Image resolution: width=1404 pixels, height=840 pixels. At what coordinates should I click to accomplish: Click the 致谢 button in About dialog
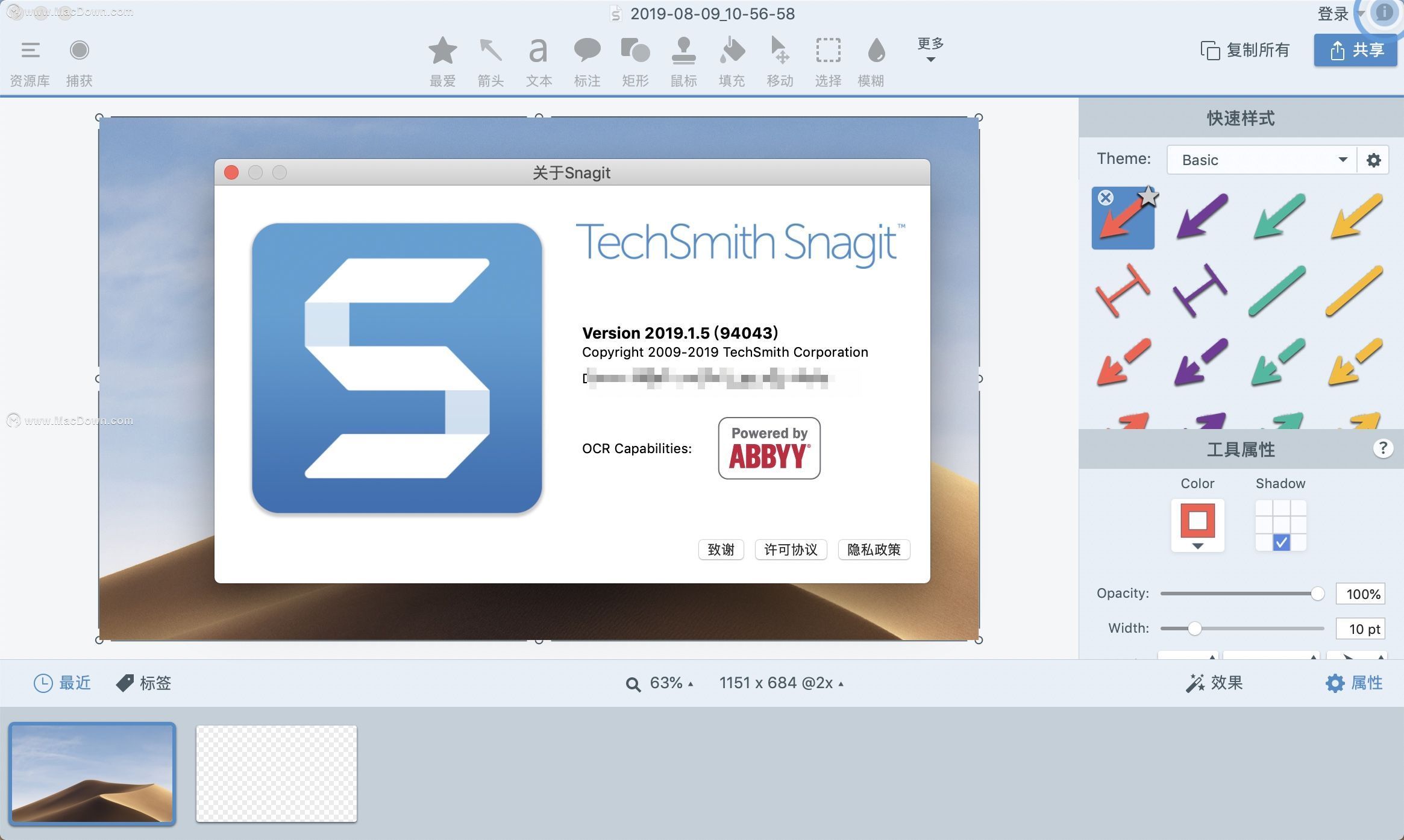721,550
